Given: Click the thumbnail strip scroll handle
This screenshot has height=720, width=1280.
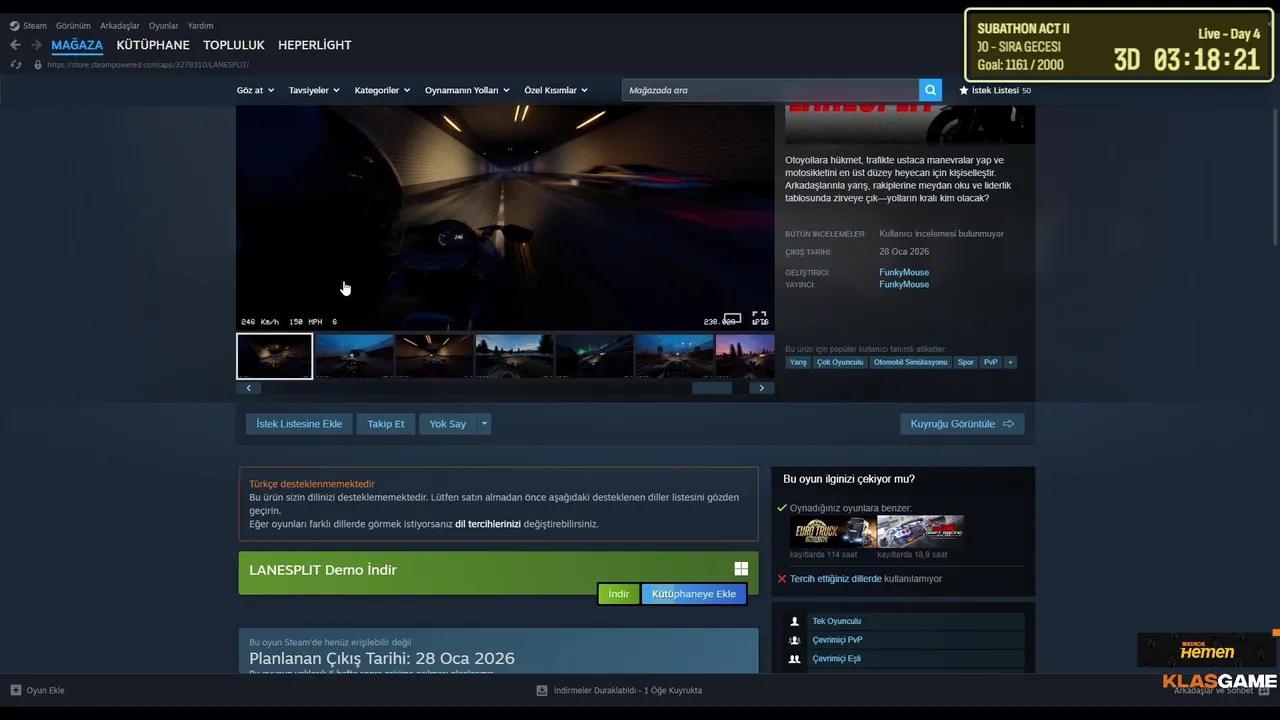Looking at the screenshot, I should click(x=712, y=388).
